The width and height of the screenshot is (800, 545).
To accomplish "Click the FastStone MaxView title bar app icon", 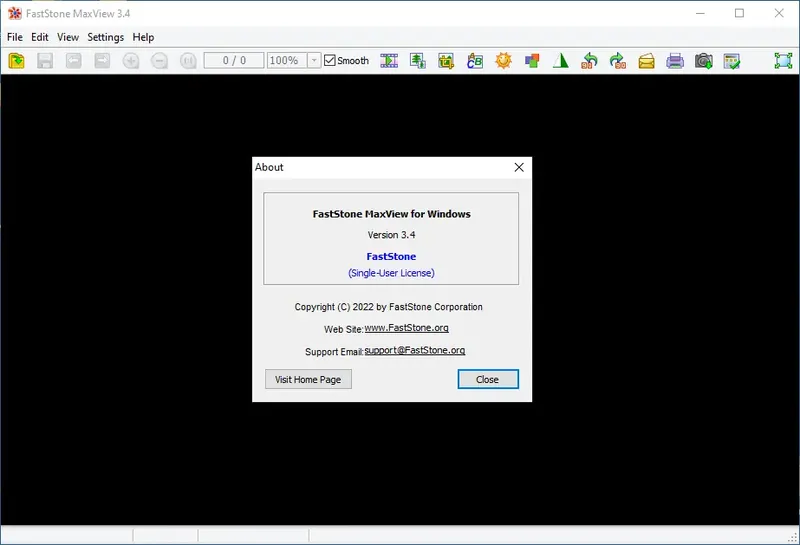I will coord(15,13).
